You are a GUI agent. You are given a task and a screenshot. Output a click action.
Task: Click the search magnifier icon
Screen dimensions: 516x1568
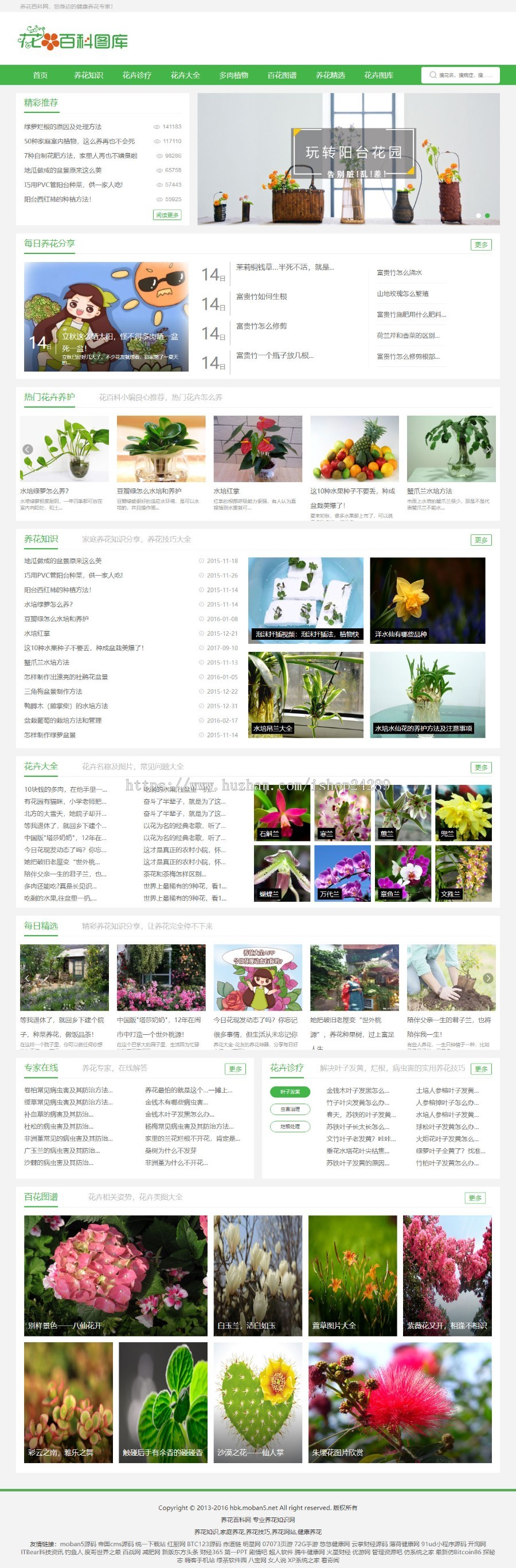point(432,75)
